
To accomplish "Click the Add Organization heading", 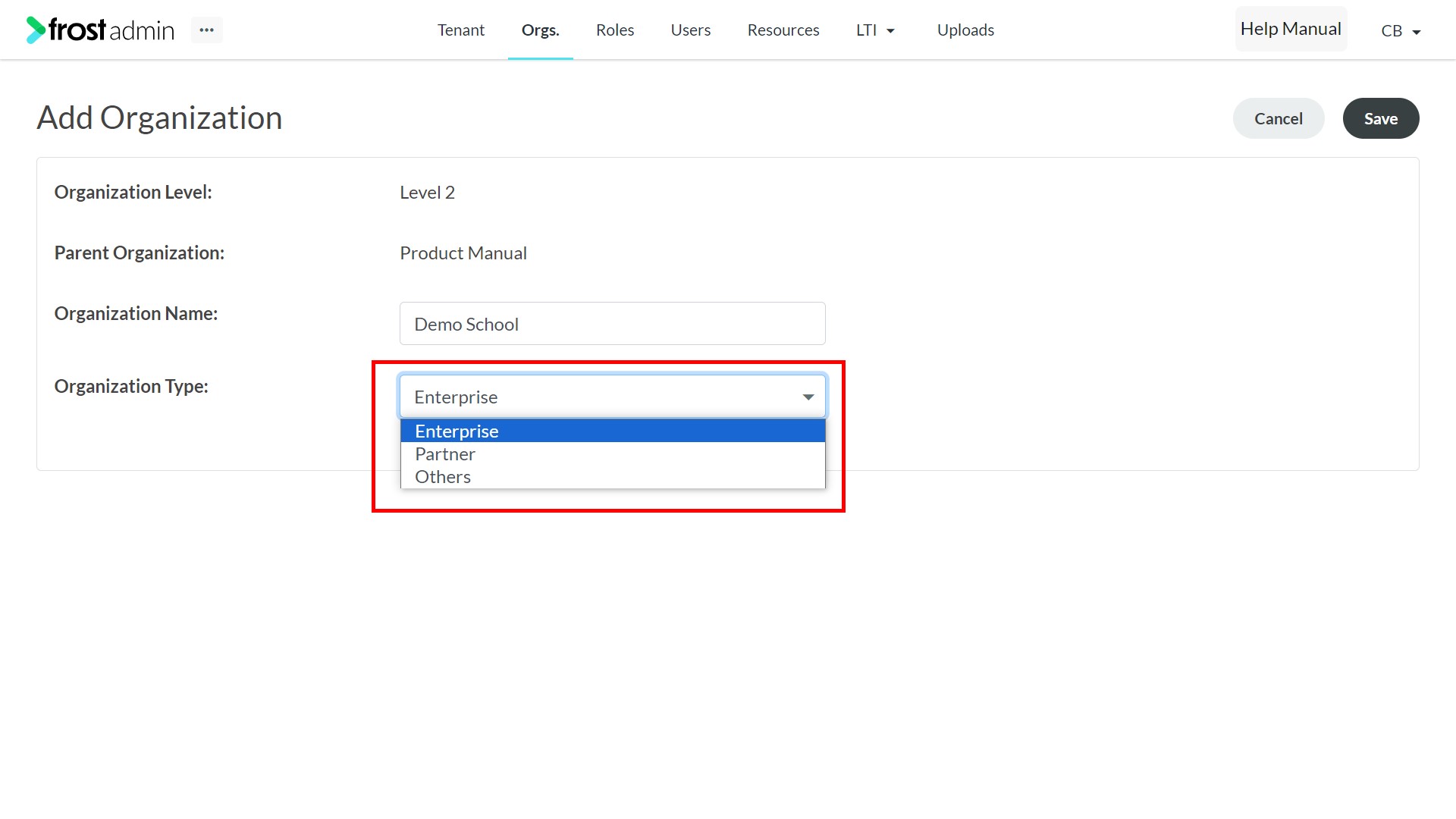I will coord(159,118).
